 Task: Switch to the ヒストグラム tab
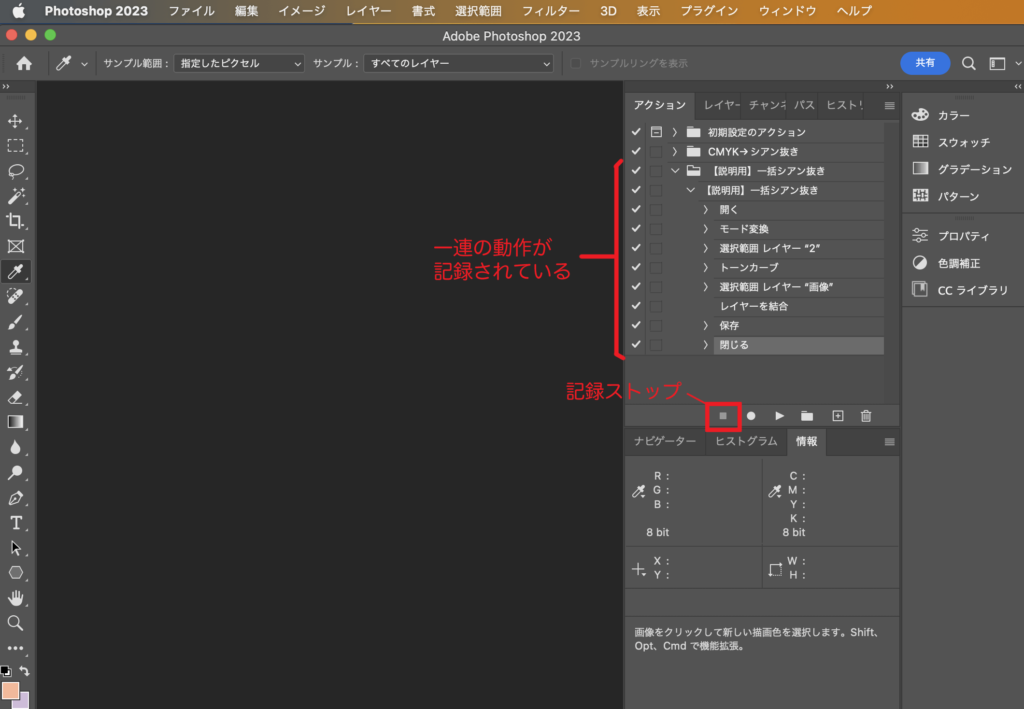(x=746, y=441)
